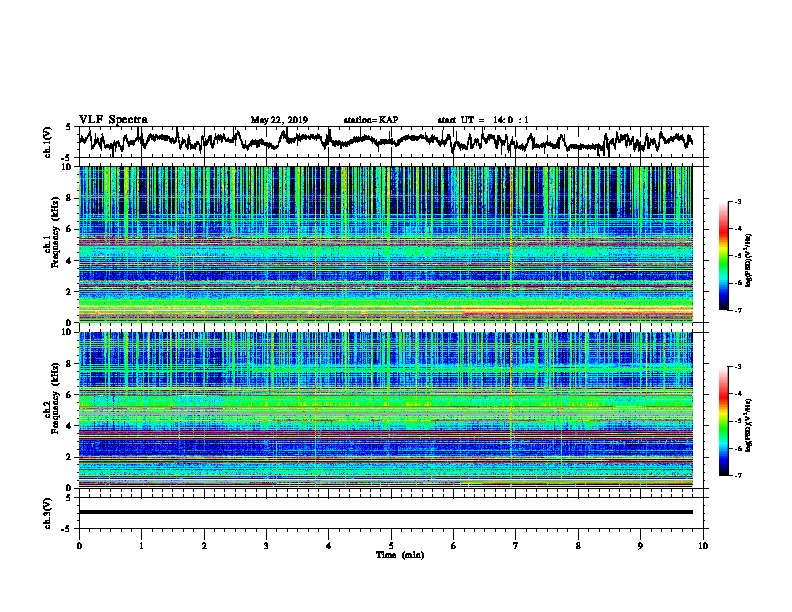Screen dimensions: 792x612
Task: Select the "start UT = 14:0:1" text
Action: 483,120
